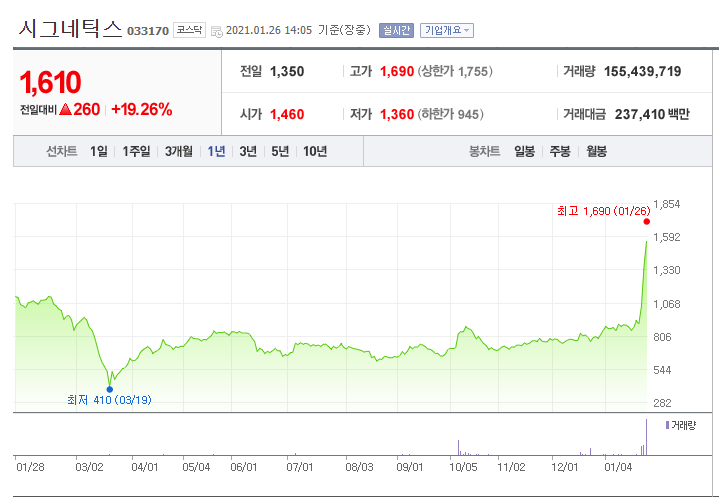Select the 1일 line chart period
Screen dimensions: 719x497
[x=99, y=151]
